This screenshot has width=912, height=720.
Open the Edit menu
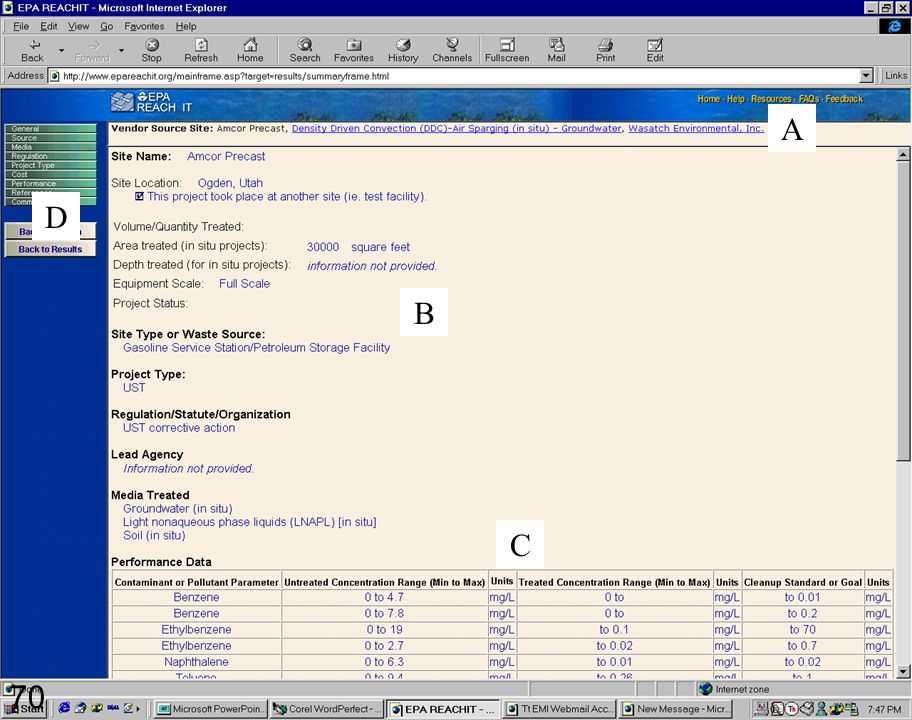coord(48,26)
